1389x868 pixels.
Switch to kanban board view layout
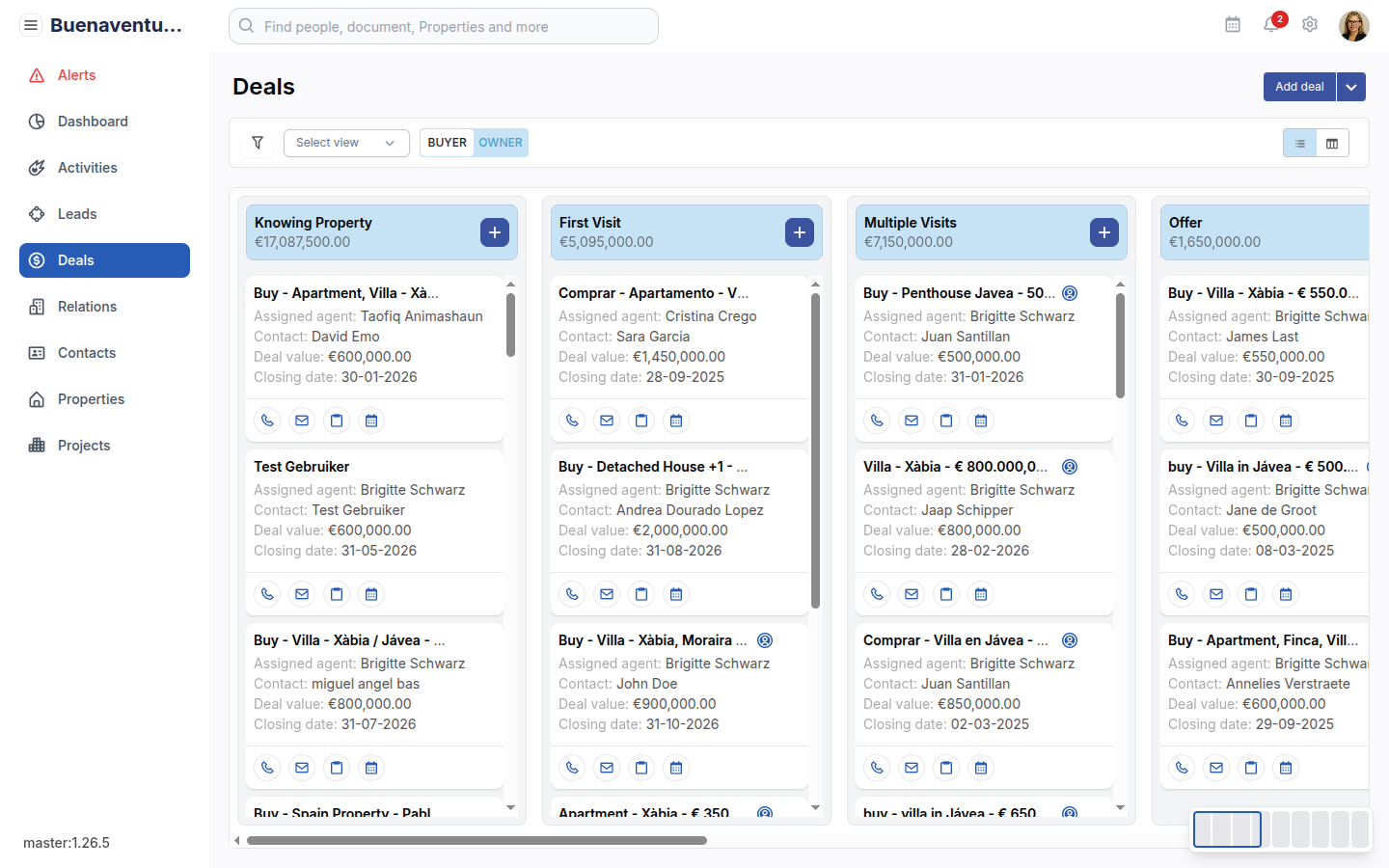(x=1332, y=143)
